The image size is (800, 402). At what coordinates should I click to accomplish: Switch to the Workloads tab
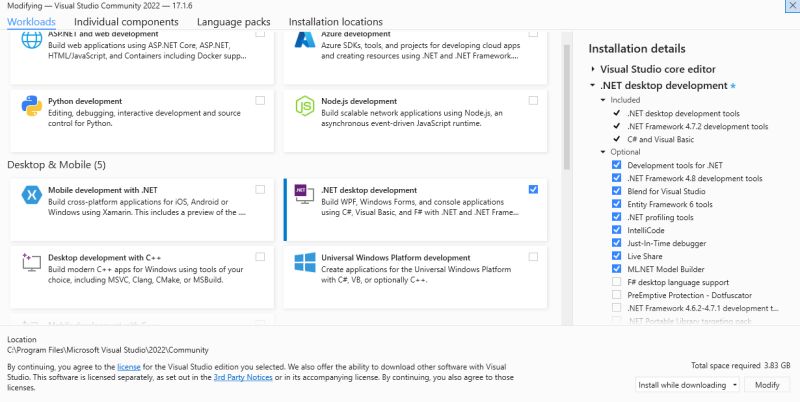31,22
